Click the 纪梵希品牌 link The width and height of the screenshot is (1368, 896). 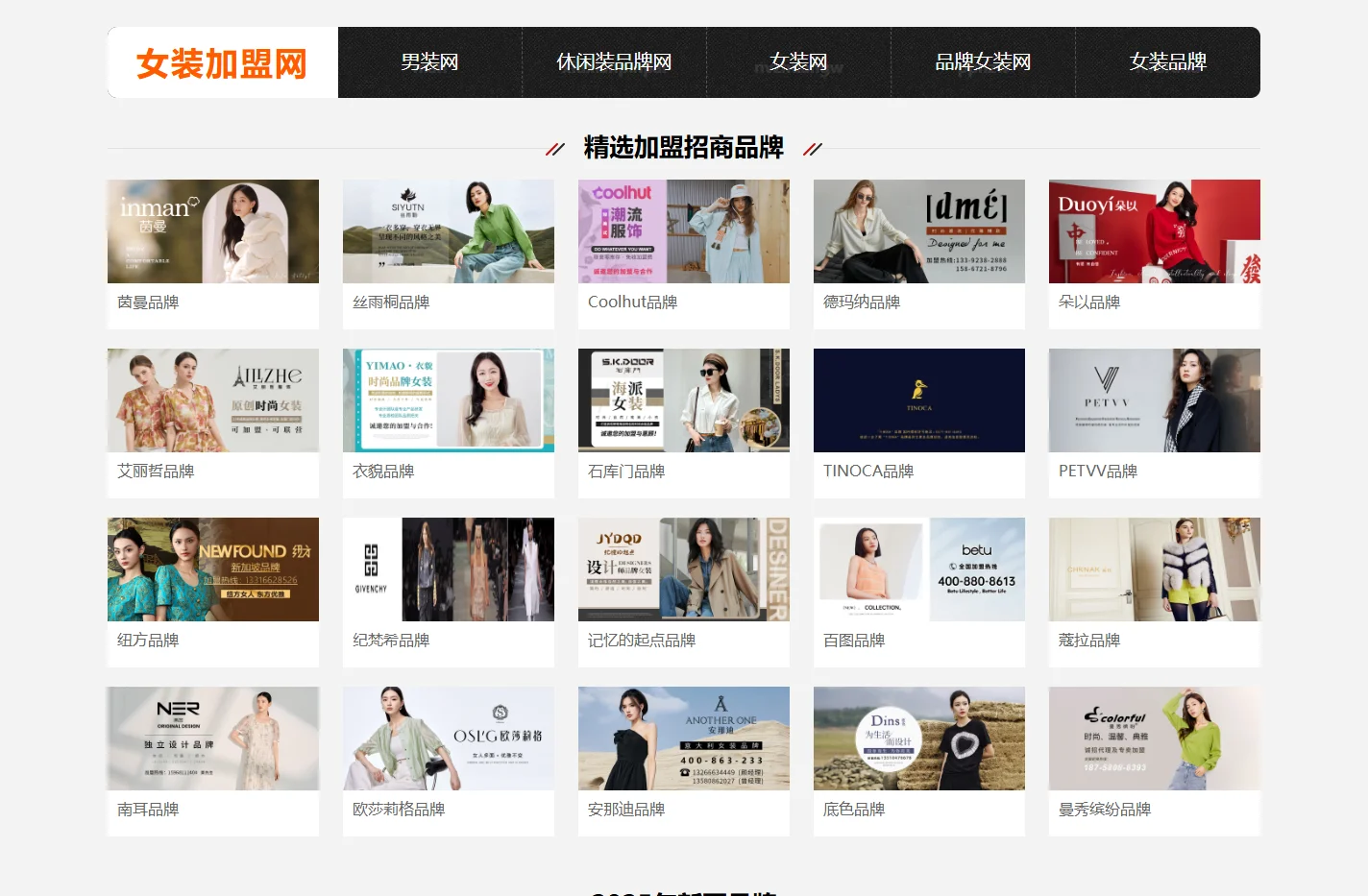pyautogui.click(x=391, y=641)
